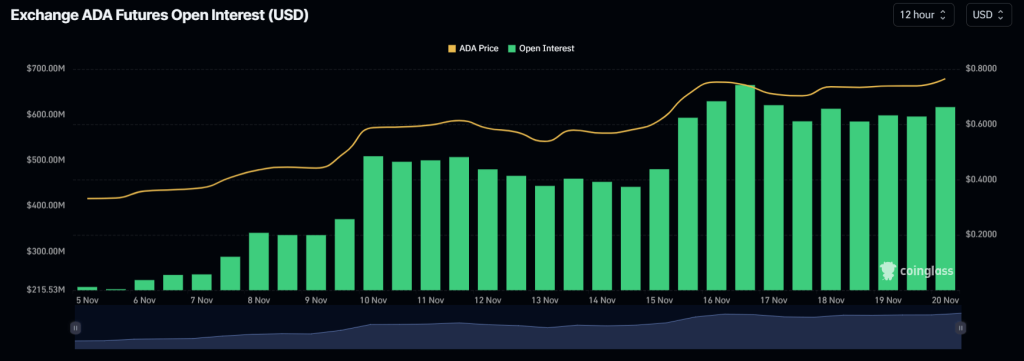Click the '$400.00M' axis value
The height and width of the screenshot is (361, 1024).
point(47,206)
